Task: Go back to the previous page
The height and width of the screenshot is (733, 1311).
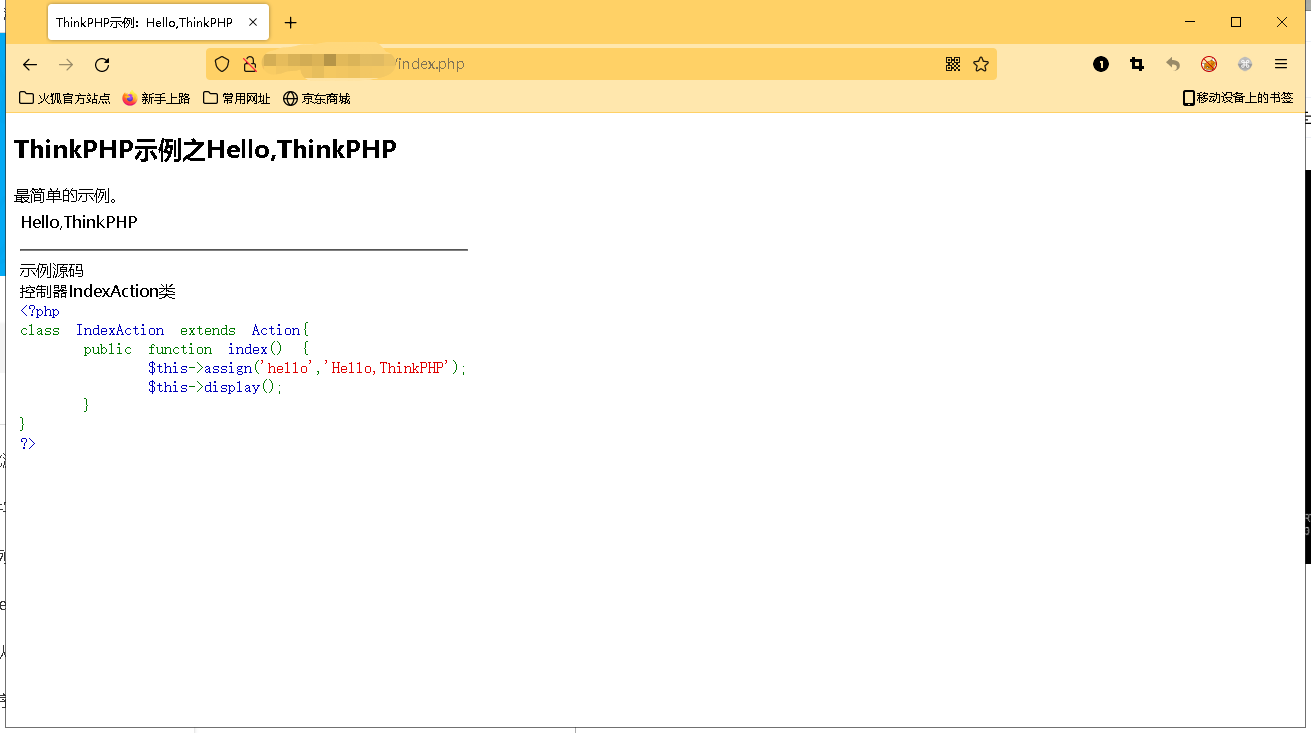Action: point(30,64)
